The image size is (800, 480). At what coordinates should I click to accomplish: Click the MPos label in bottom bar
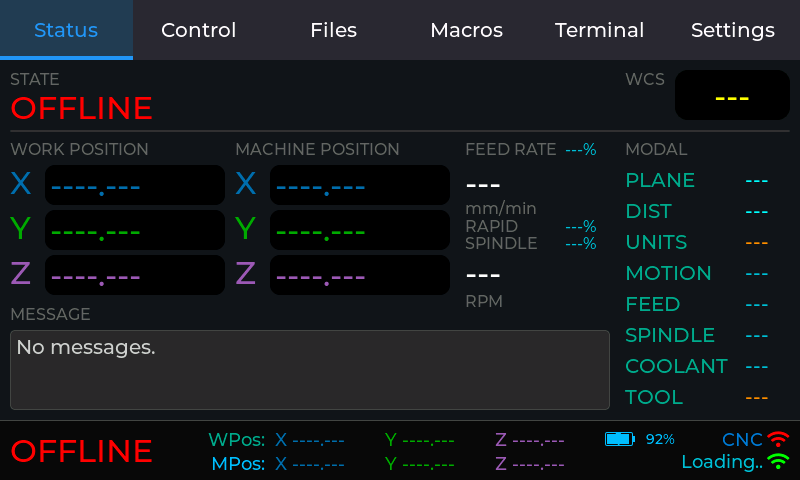(238, 464)
